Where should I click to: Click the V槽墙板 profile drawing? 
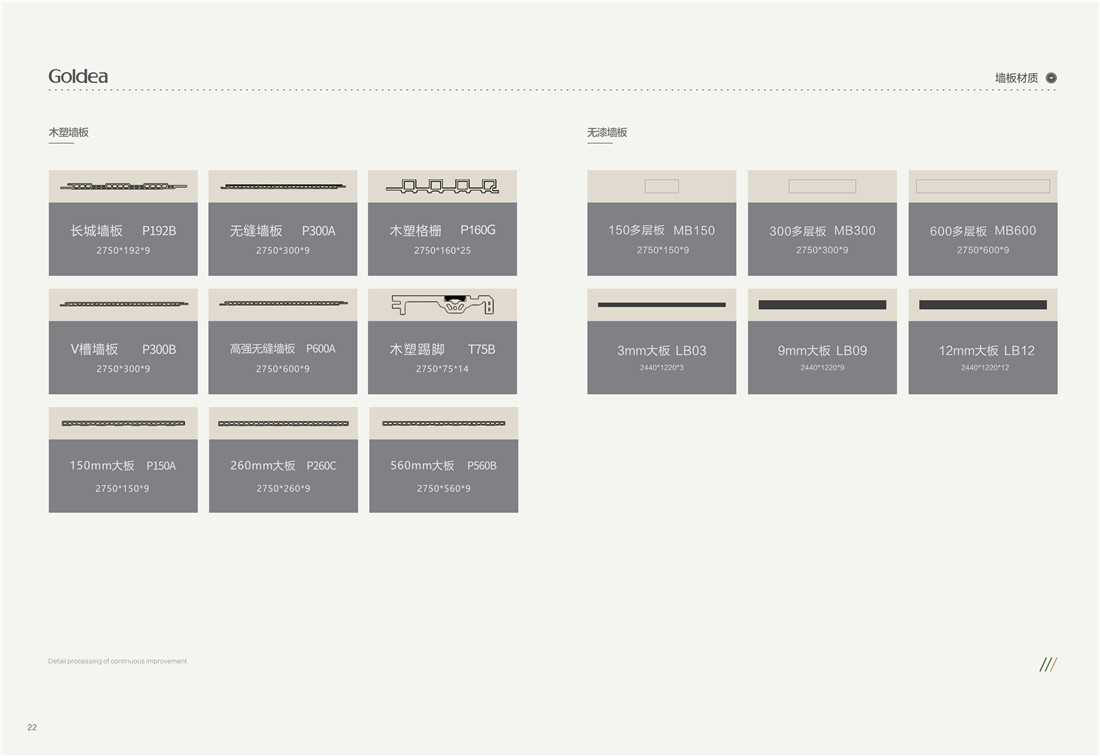123,304
